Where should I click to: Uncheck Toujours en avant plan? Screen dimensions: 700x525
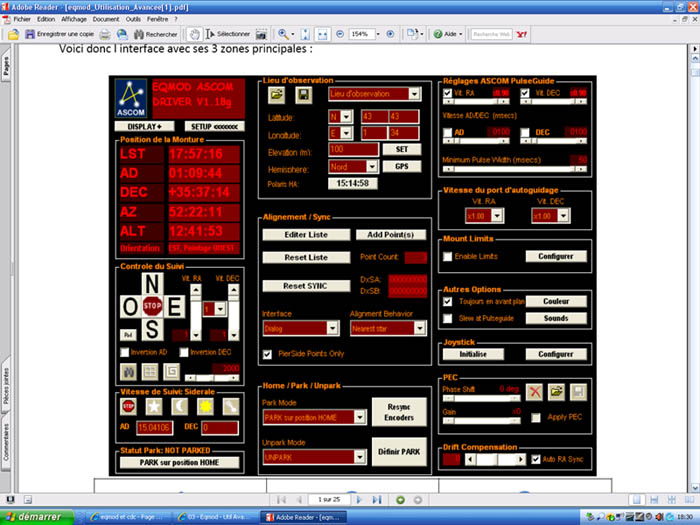[x=447, y=301]
